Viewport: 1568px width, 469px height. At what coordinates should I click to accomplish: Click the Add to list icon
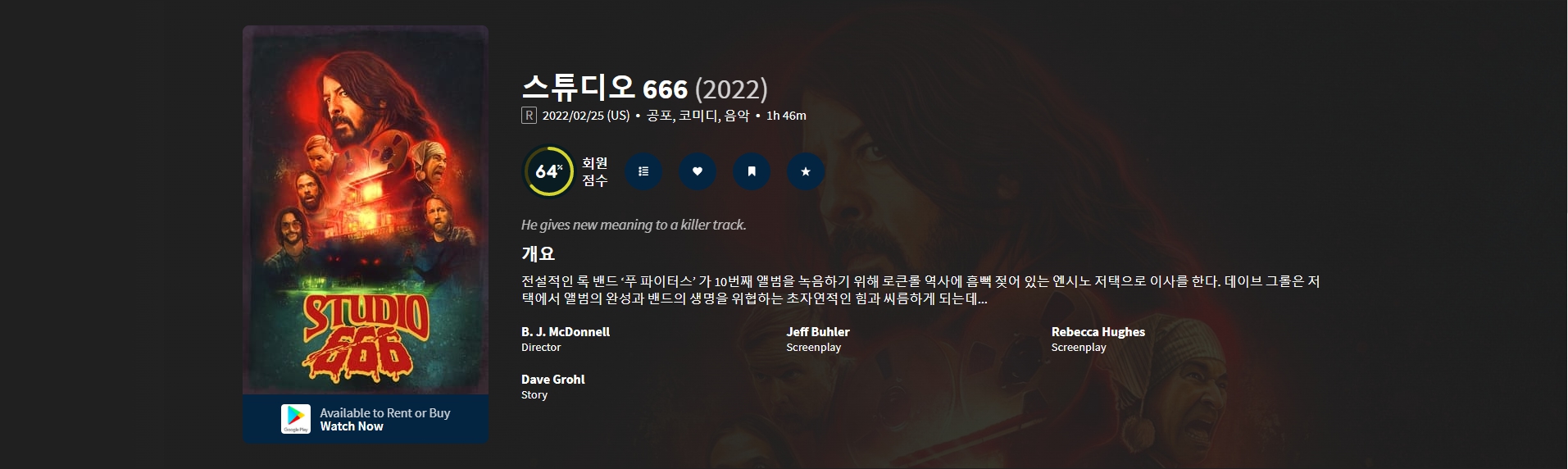pos(643,171)
